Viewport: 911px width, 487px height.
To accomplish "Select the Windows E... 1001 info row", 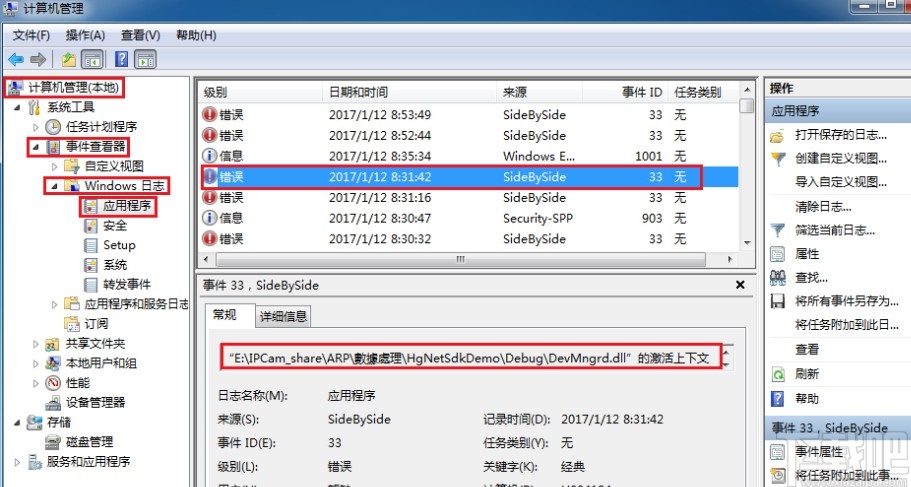I will (469, 156).
